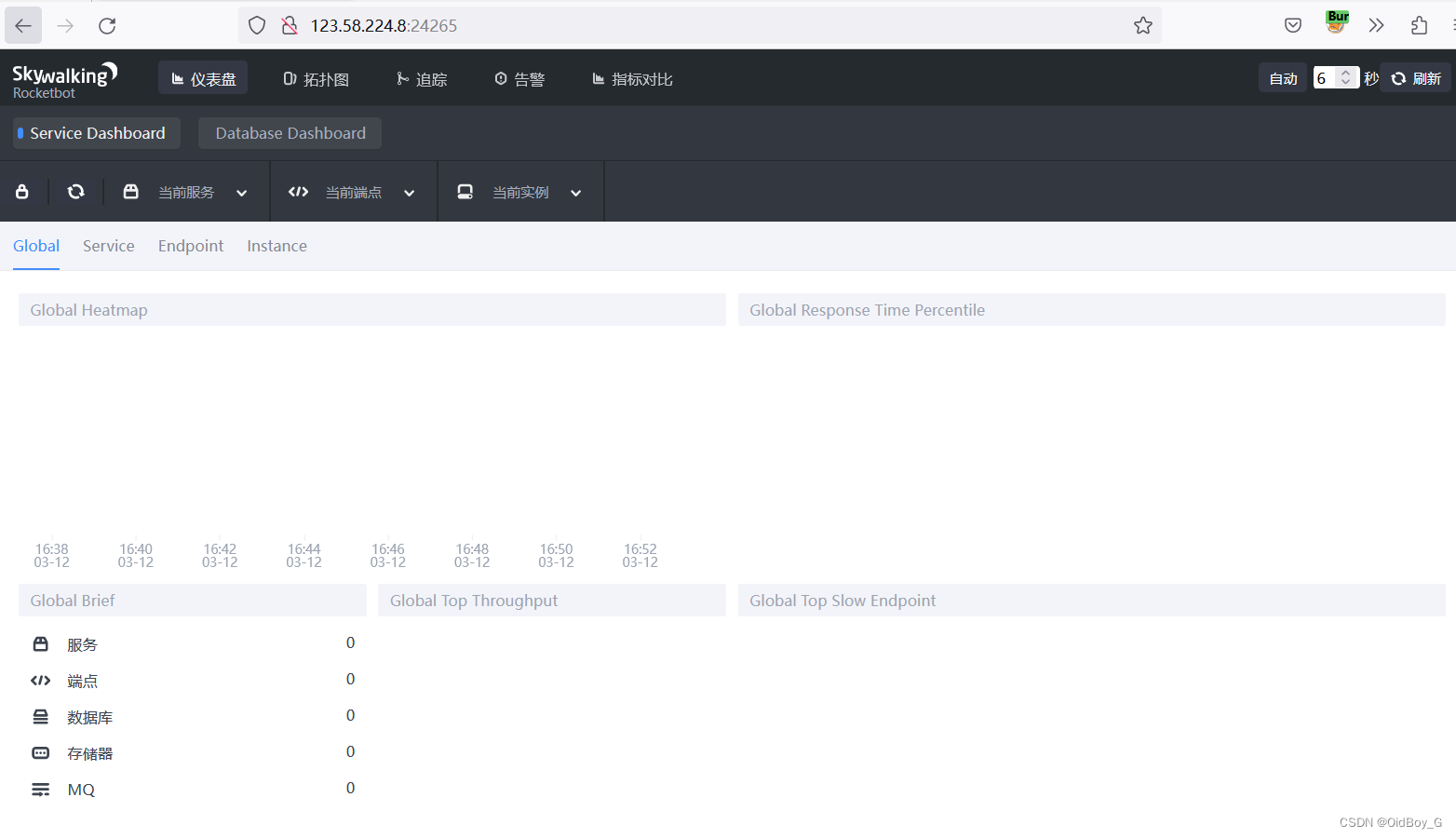Screen dimensions: 1456x838
Task: Increment the refresh interval stepper above 秒
Action: [1346, 73]
